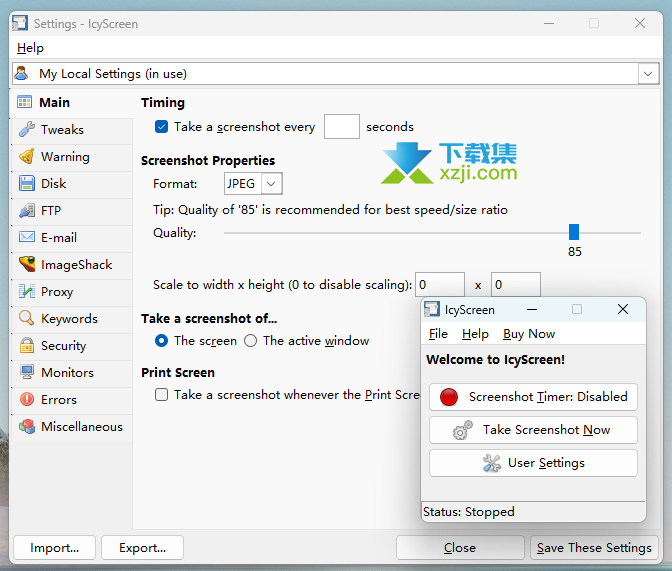Open the File menu in IcyScreen window
The height and width of the screenshot is (571, 672).
(x=438, y=334)
